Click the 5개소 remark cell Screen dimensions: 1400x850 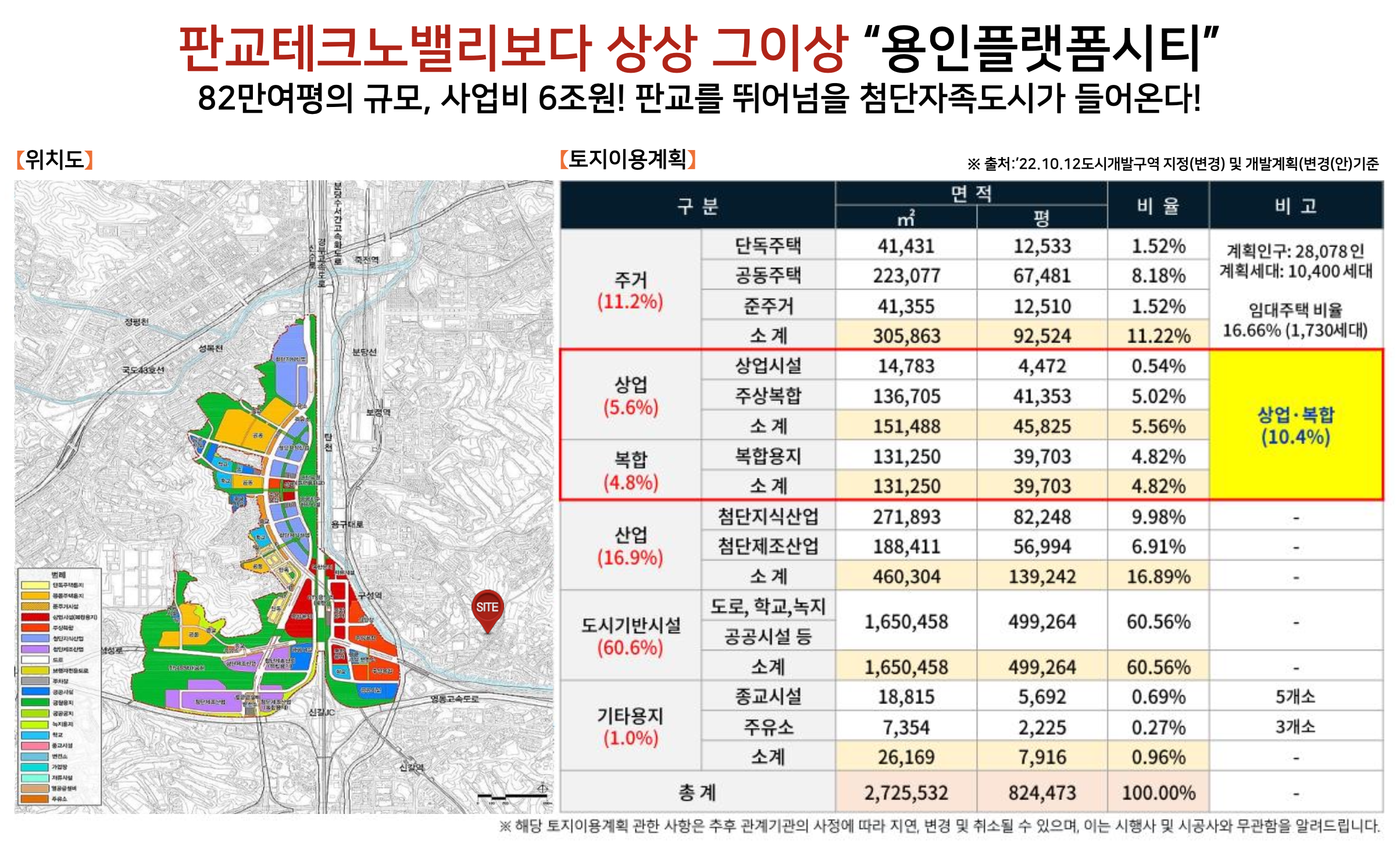(x=1296, y=697)
